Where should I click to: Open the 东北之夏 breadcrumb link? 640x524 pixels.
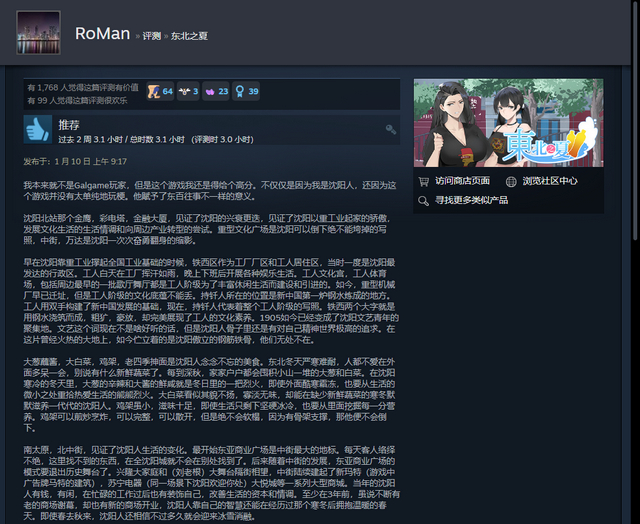[189, 36]
